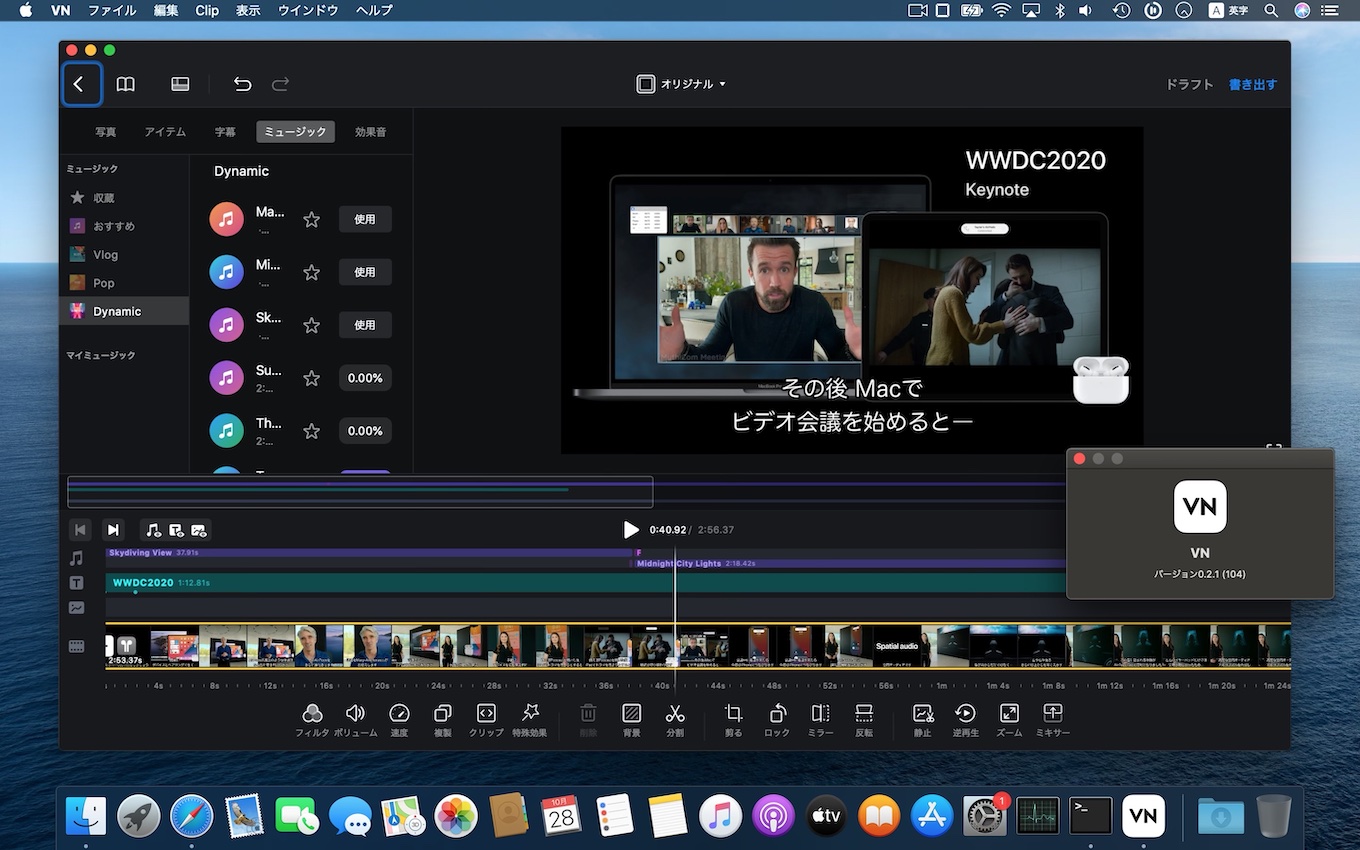
Task: Favorite the Skydiving track with its star
Action: point(311,325)
